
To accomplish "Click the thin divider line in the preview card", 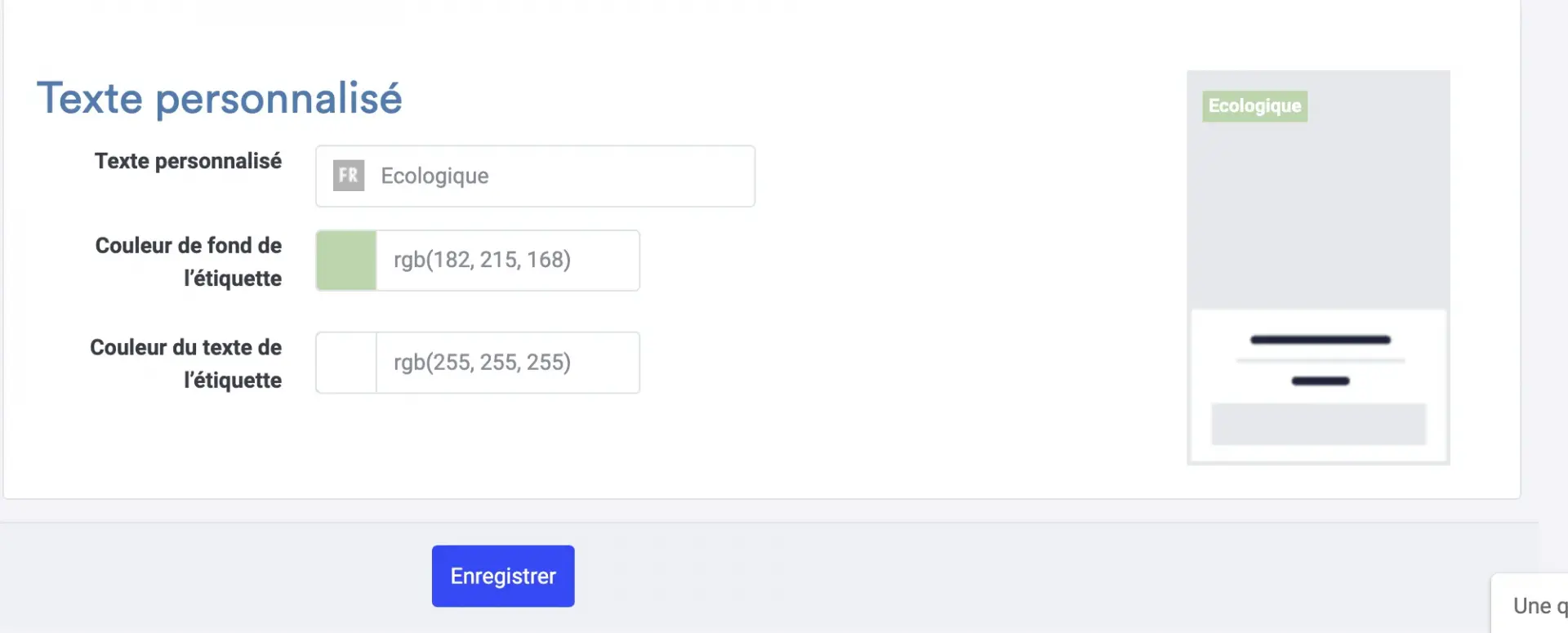I will pyautogui.click(x=1320, y=360).
